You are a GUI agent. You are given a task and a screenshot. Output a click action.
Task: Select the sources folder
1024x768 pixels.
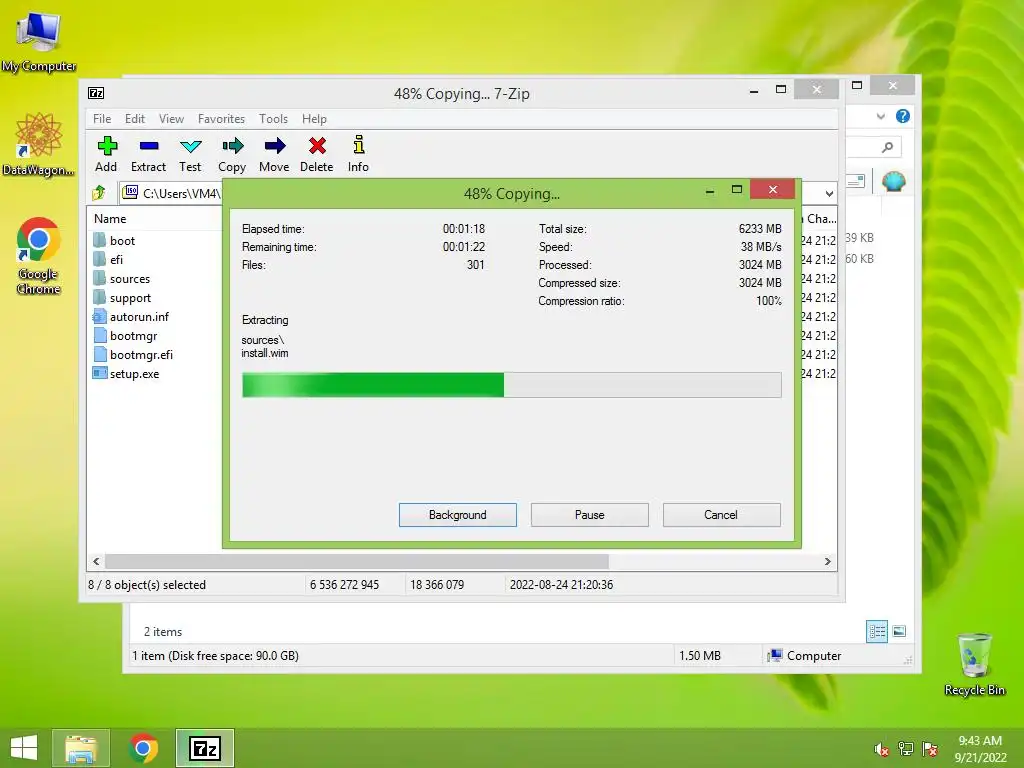(121, 279)
